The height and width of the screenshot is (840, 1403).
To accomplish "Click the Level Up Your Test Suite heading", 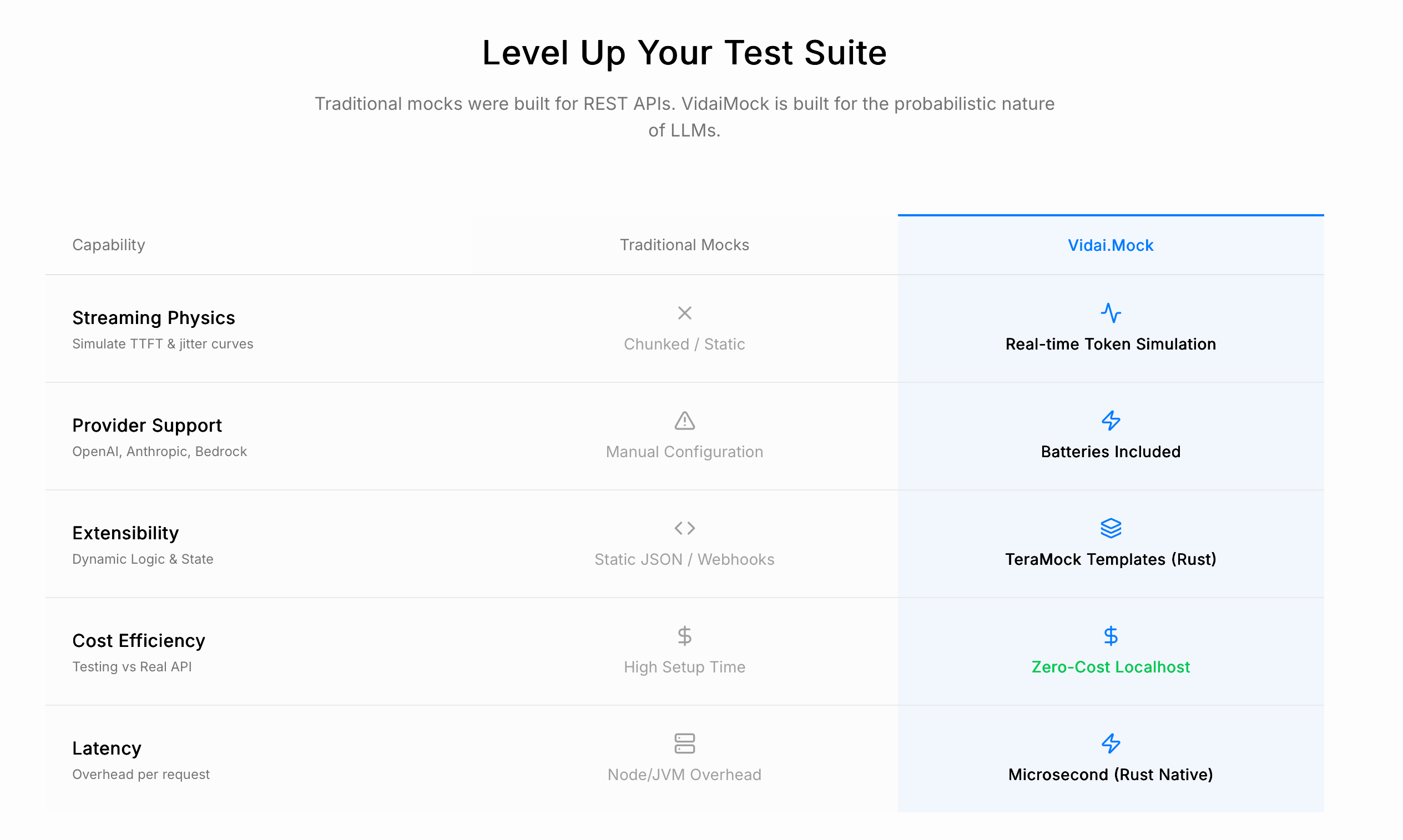I will coord(684,53).
